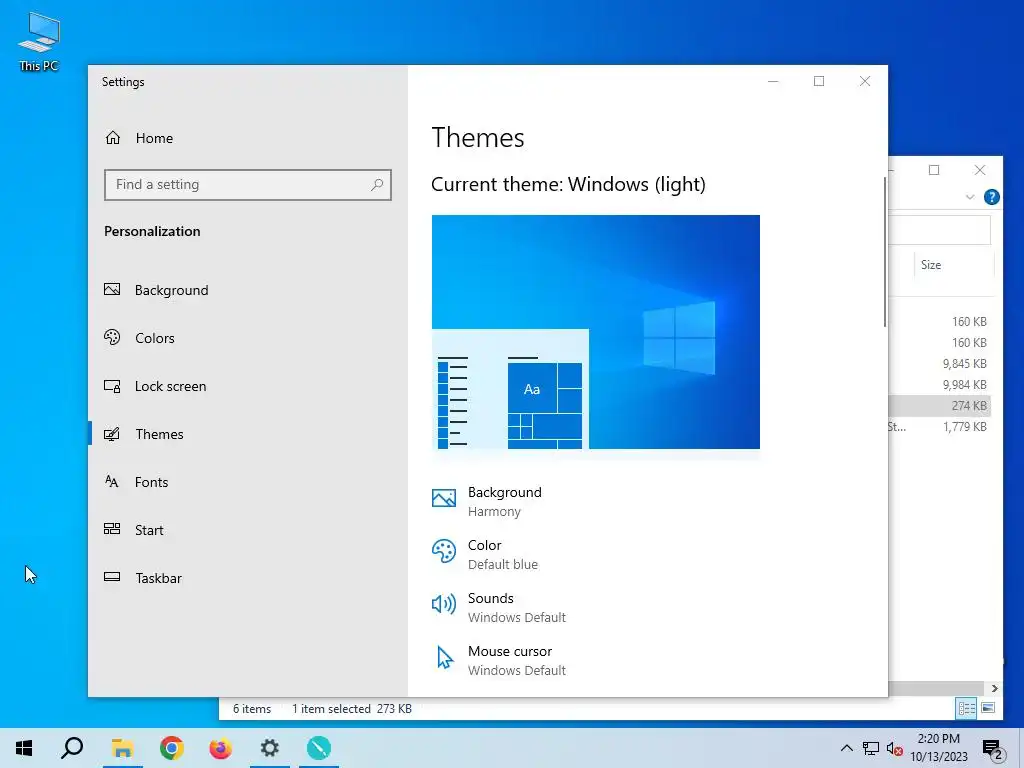Click the Themes sidebar brush icon
This screenshot has width=1024, height=768.
click(x=112, y=434)
